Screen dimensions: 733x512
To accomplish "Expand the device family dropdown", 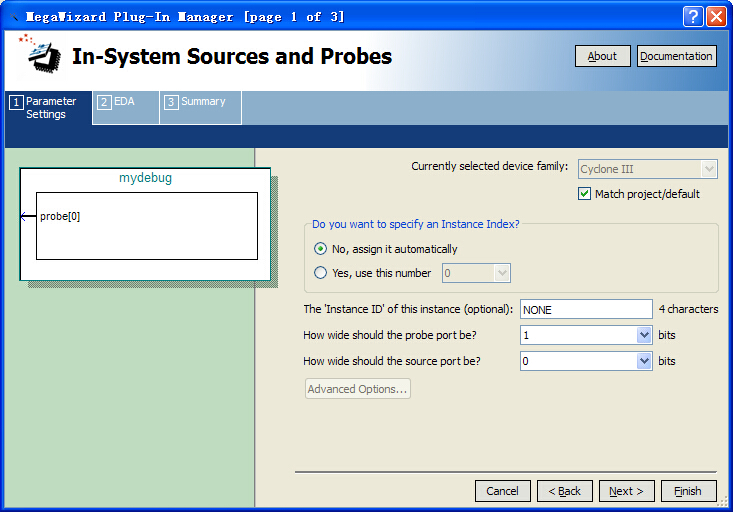I will tap(708, 169).
